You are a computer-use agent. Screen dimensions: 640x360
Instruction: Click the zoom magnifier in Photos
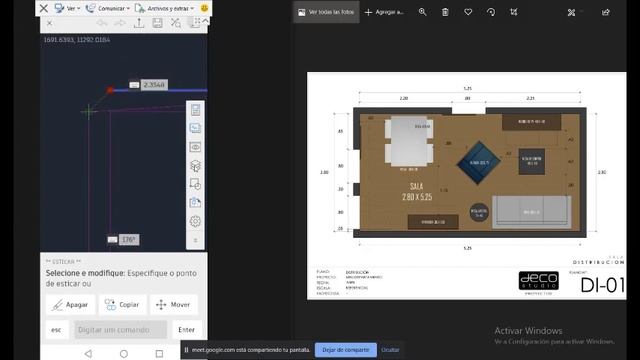click(x=422, y=12)
